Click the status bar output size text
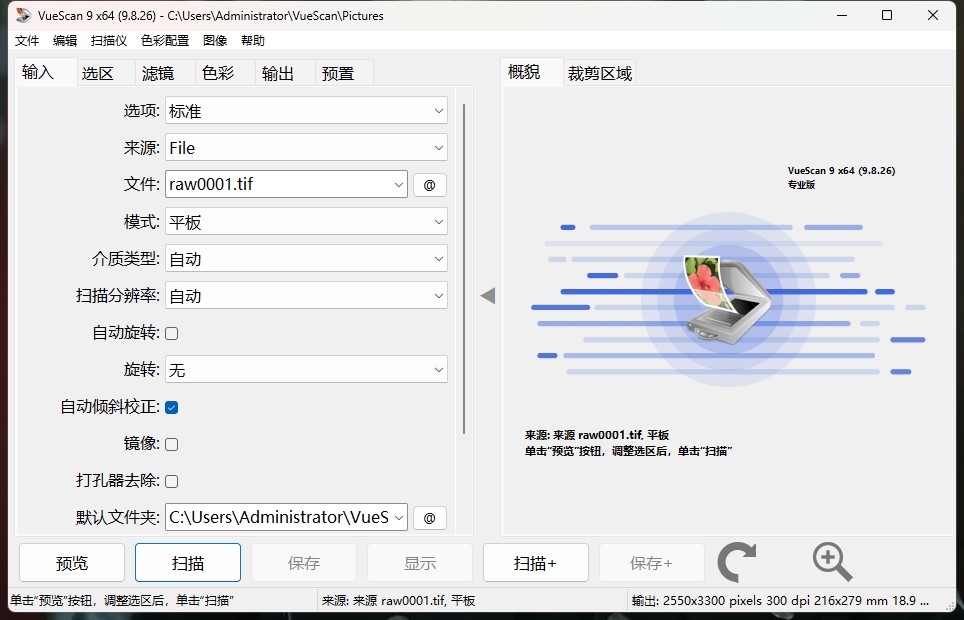 pos(780,601)
